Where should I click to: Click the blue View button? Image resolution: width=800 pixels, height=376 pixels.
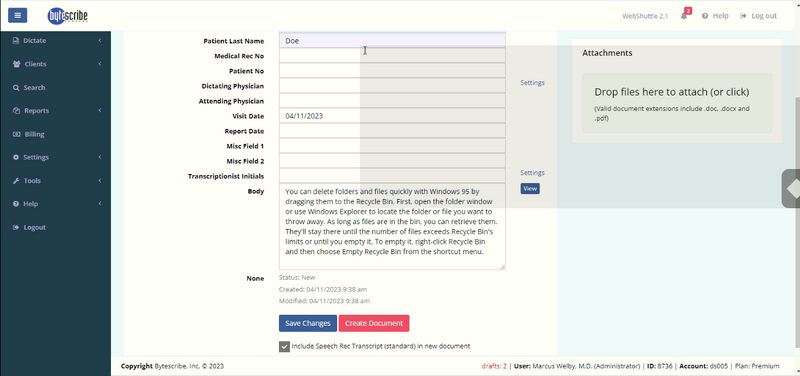(x=530, y=189)
